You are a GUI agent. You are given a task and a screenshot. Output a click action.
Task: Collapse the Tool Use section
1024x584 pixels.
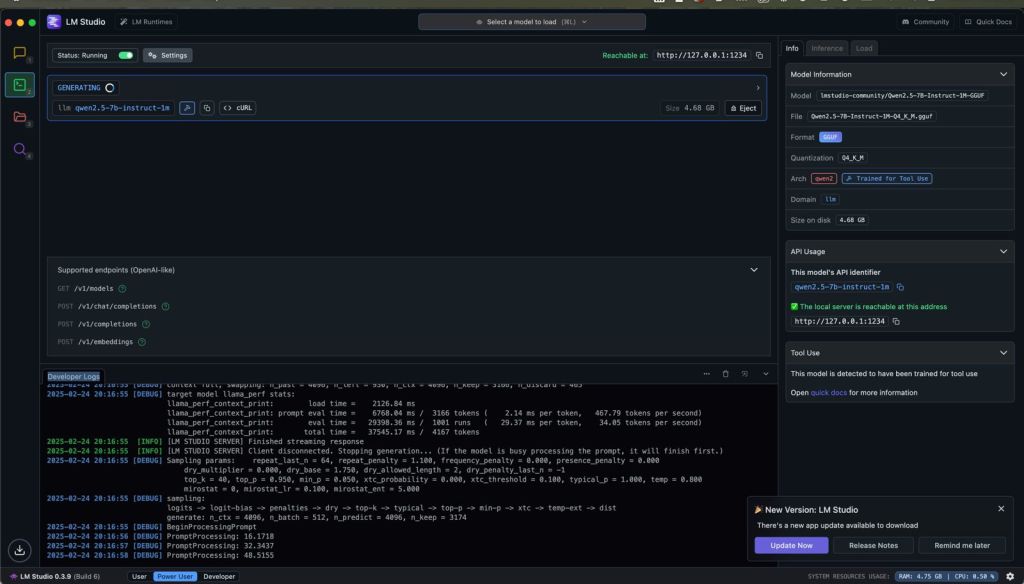click(x=1003, y=353)
